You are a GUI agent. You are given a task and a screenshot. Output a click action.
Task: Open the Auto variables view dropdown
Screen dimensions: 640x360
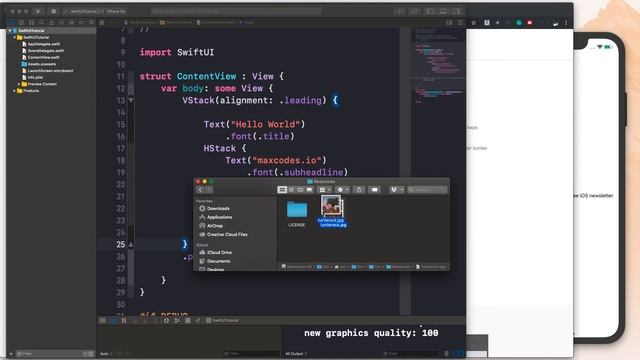pyautogui.click(x=106, y=354)
